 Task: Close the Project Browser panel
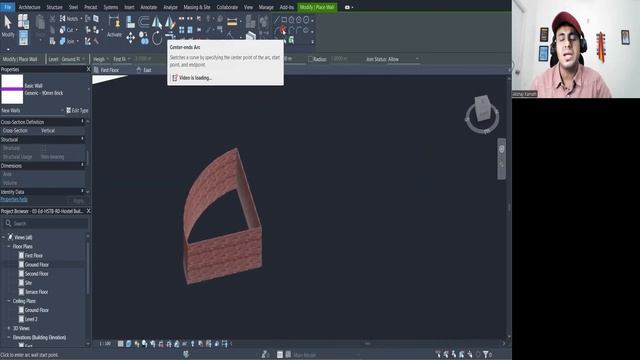89,211
